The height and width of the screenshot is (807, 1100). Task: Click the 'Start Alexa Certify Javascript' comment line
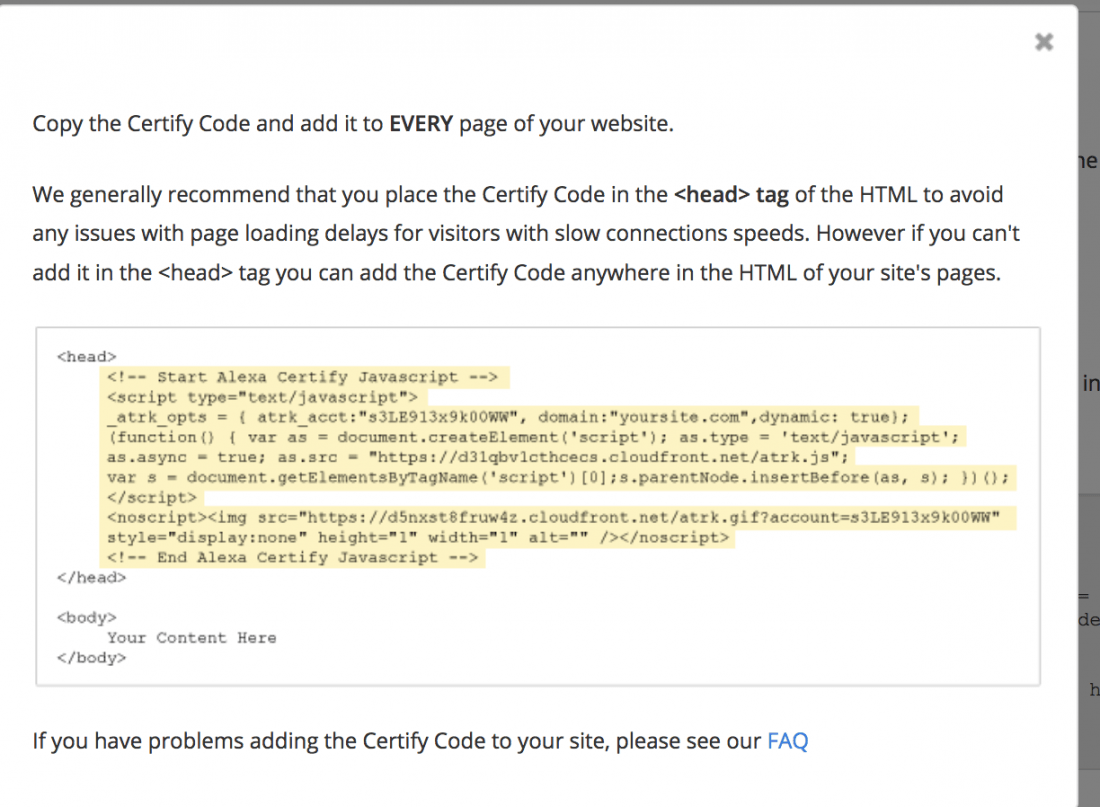click(x=302, y=377)
